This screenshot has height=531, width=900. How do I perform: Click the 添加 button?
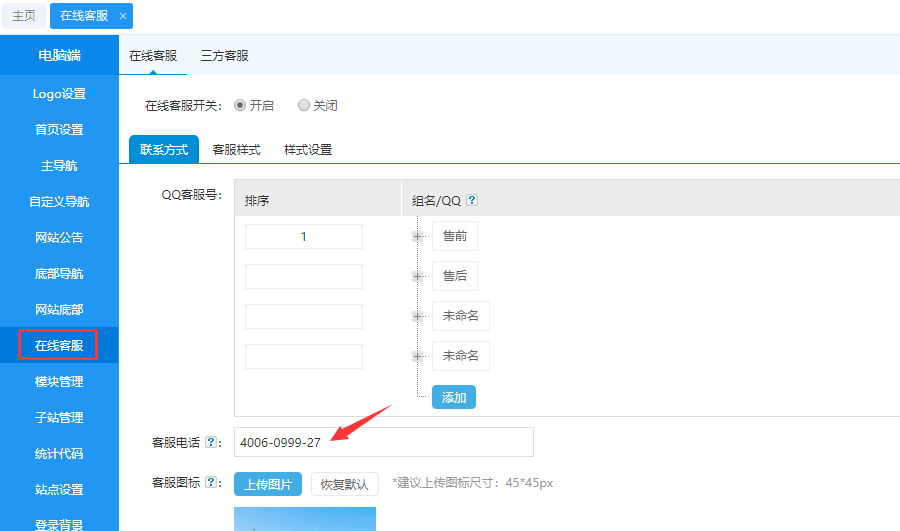point(453,397)
